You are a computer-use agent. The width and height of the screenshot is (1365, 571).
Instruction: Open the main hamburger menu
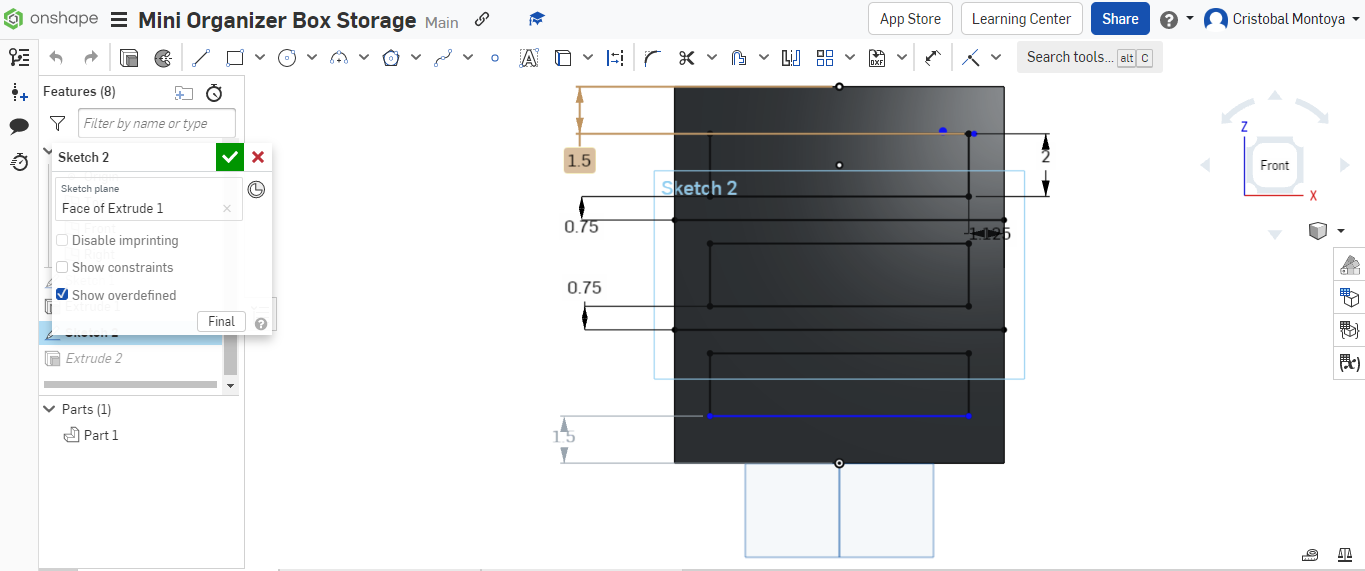pyautogui.click(x=119, y=20)
